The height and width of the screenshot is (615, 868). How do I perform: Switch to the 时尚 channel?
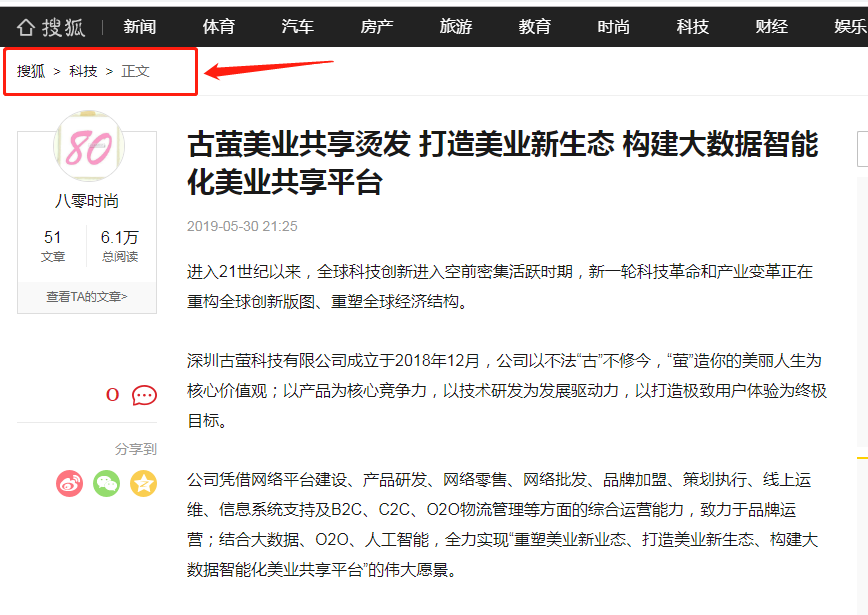pyautogui.click(x=614, y=27)
